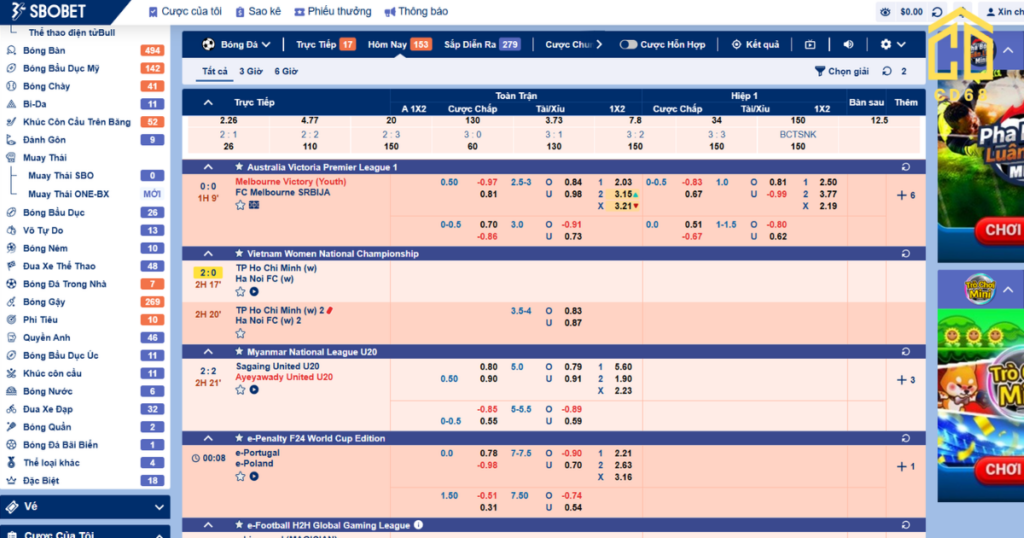Collapse Trò Chơi Mini panel
This screenshot has width=1024, height=538.
(1008, 289)
